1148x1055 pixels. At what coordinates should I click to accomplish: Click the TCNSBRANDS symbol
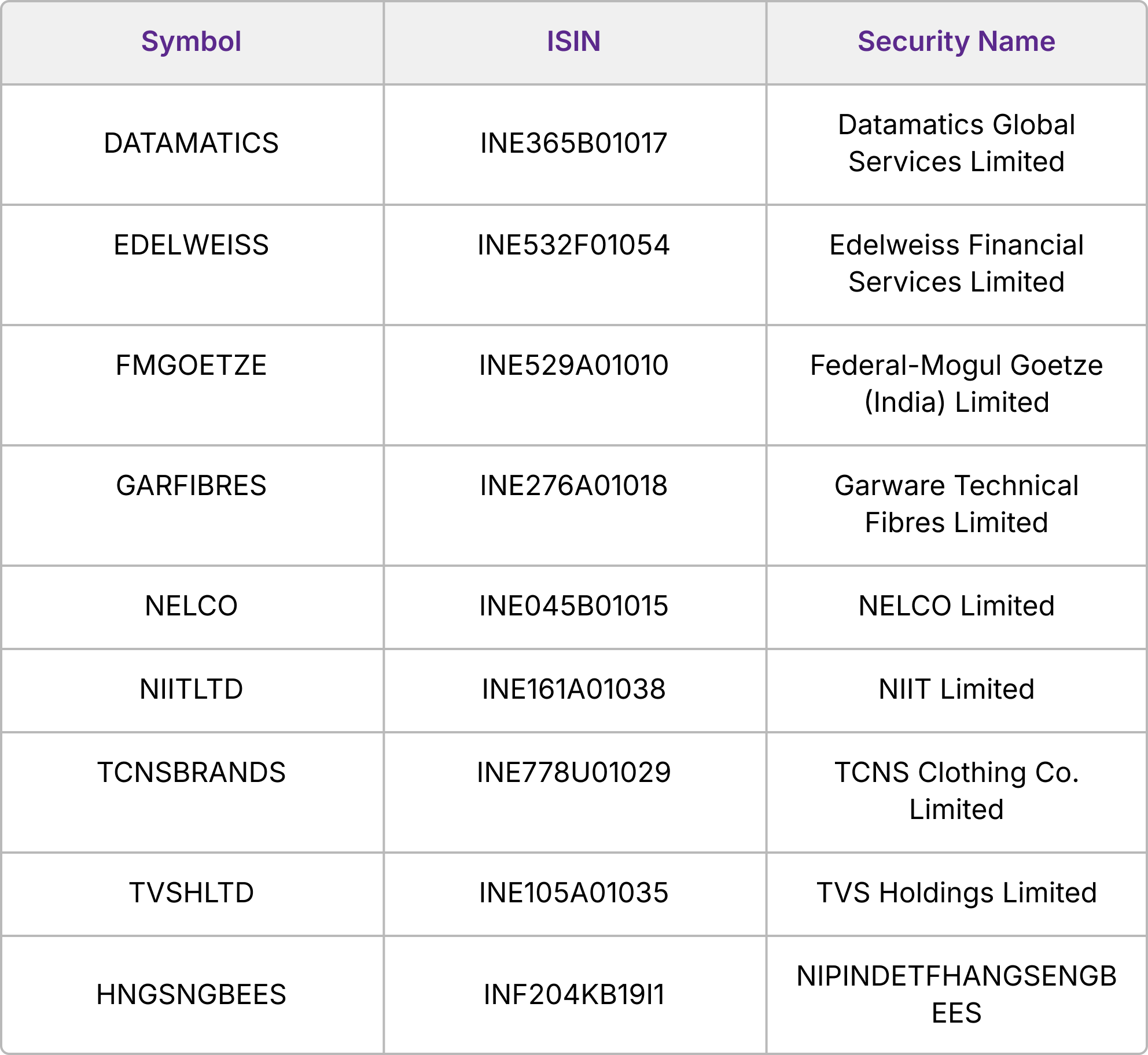(191, 773)
